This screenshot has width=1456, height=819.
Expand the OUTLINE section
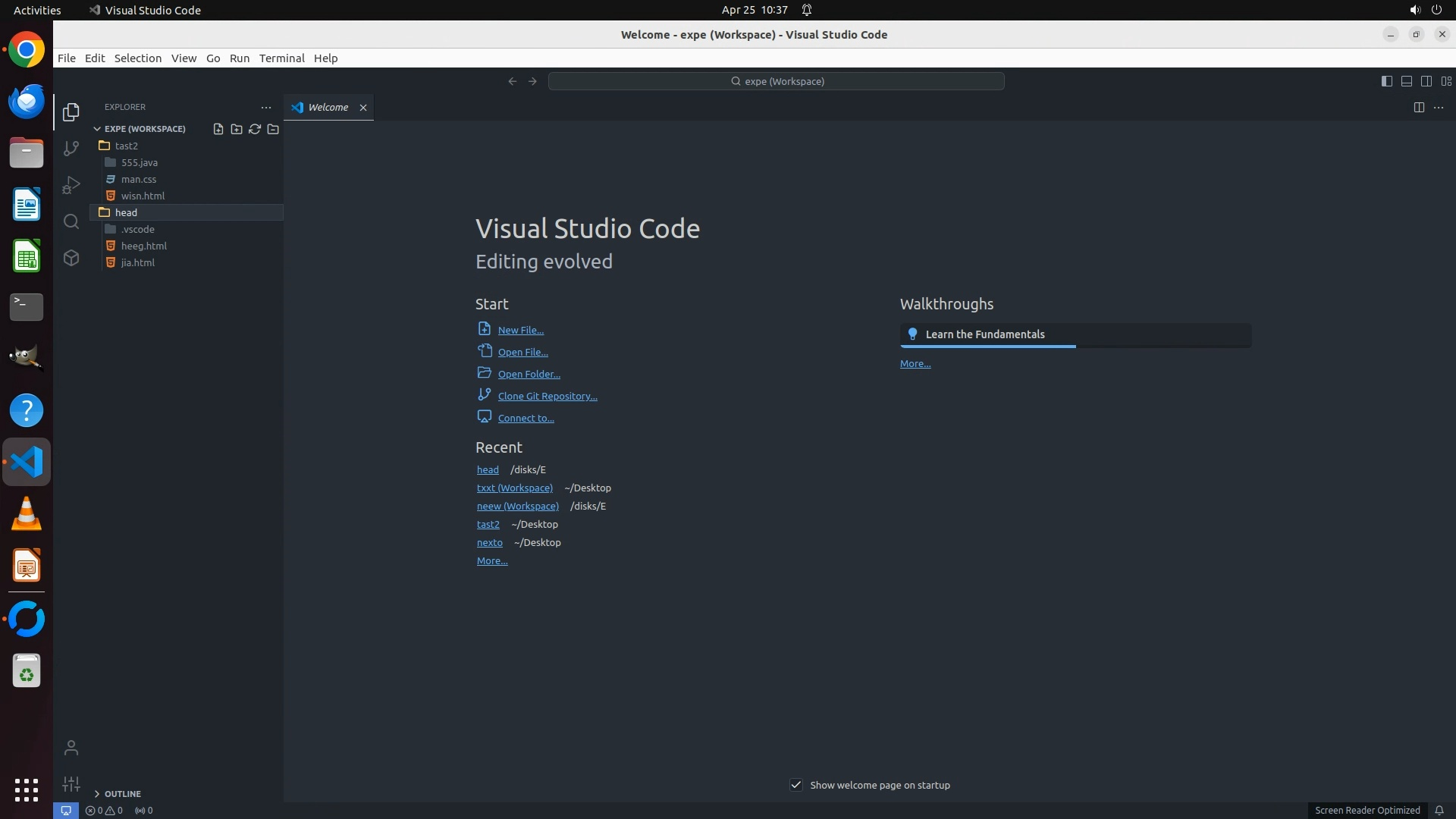pos(122,794)
